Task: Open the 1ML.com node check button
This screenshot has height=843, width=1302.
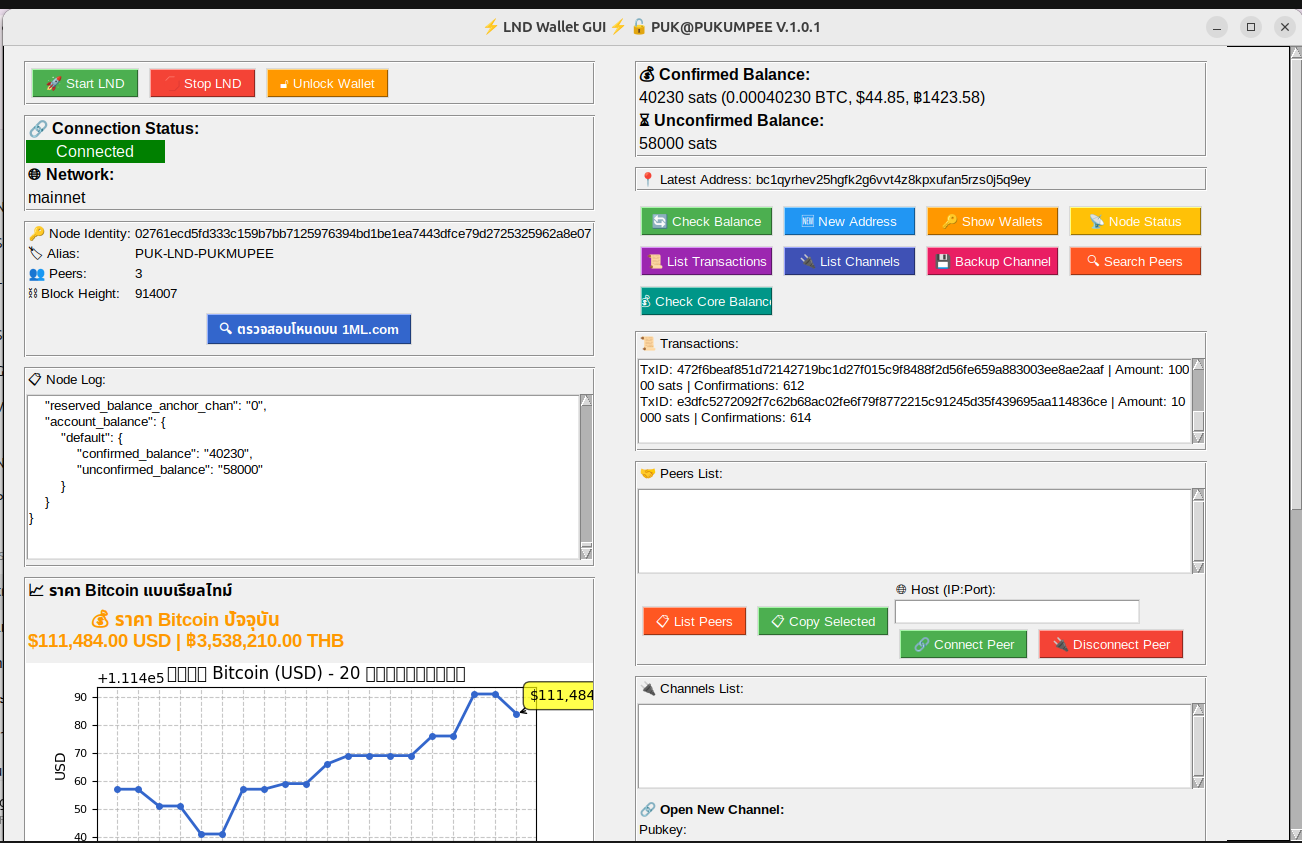Action: point(309,329)
